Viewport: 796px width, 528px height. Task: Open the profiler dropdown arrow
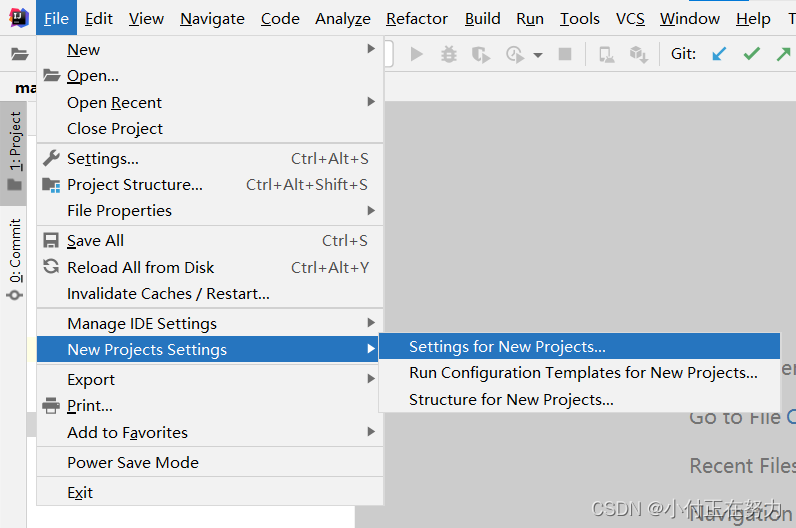coord(538,55)
